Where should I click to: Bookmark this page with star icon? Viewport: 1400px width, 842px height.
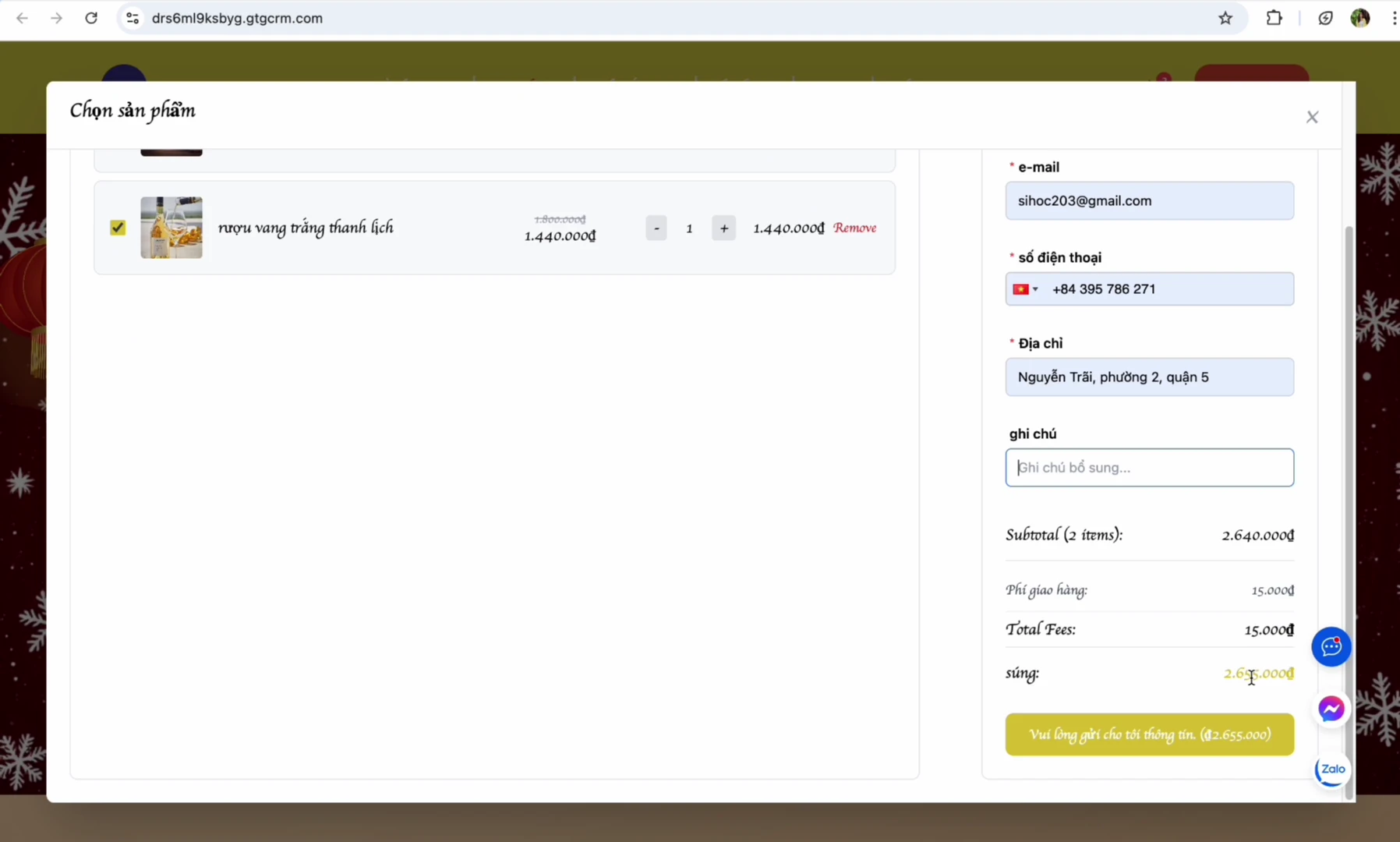tap(1225, 18)
